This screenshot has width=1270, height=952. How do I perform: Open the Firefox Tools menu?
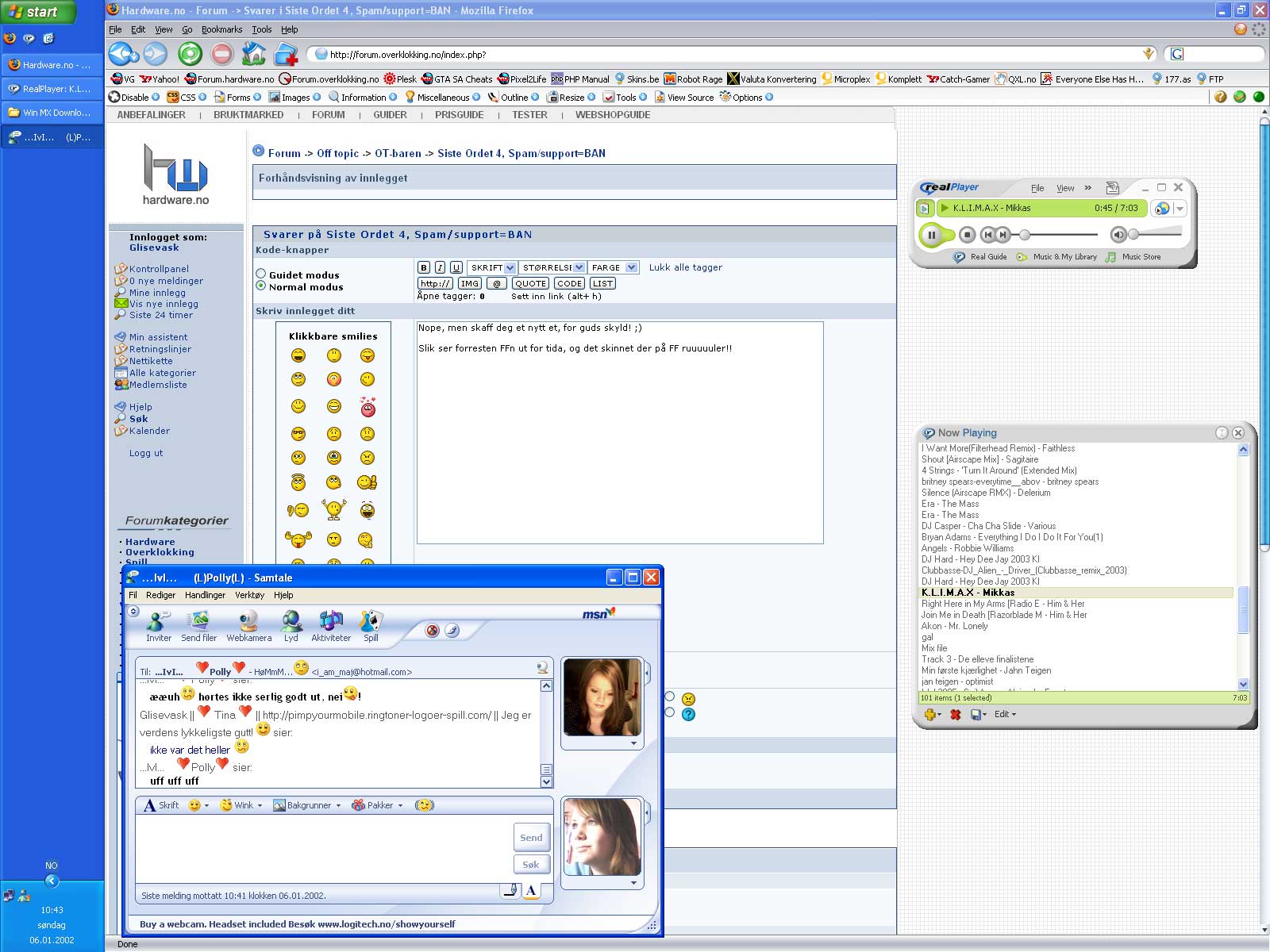261,29
